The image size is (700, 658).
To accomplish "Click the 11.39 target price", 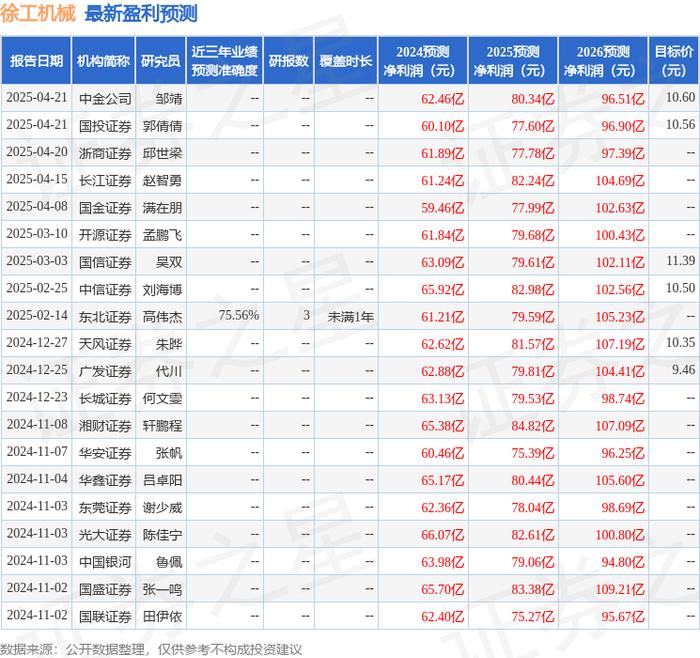I will (x=680, y=260).
